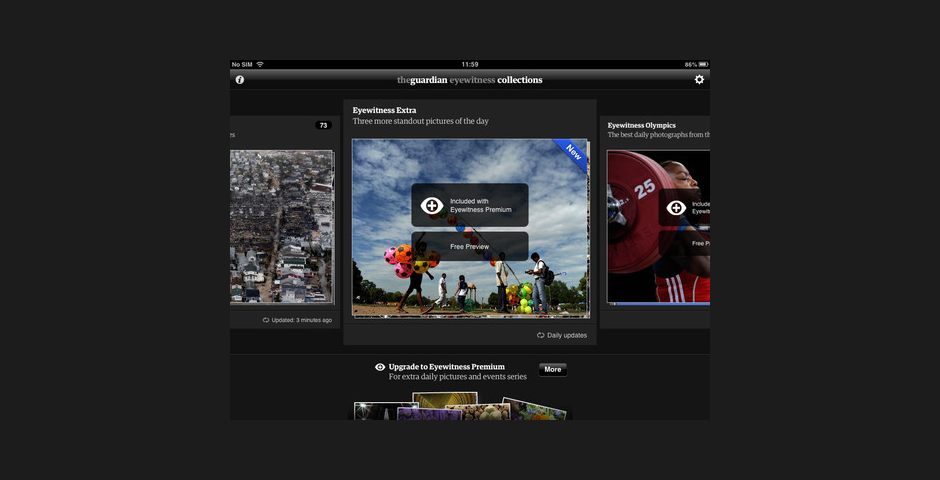Screen dimensions: 940x480
Task: Open the settings gear icon
Action: (x=699, y=80)
